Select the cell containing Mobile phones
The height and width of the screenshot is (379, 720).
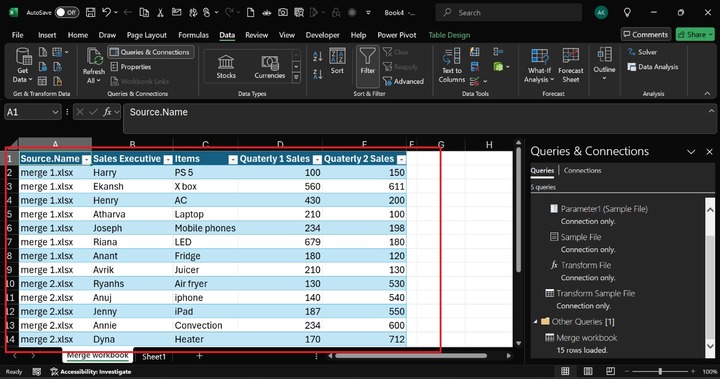[x=205, y=228]
